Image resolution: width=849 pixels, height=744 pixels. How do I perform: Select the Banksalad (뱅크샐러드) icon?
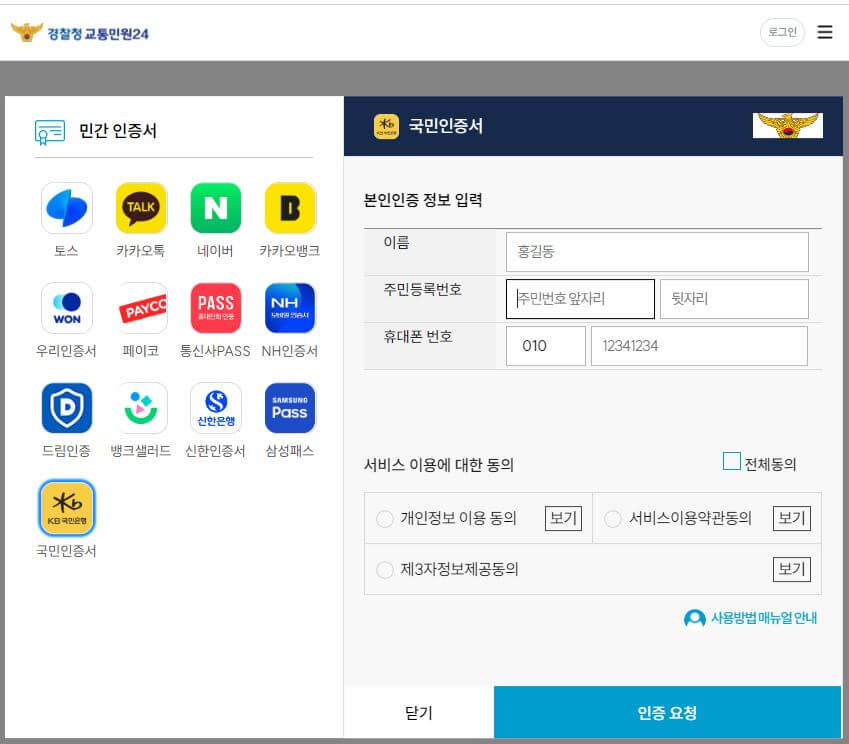click(x=141, y=408)
